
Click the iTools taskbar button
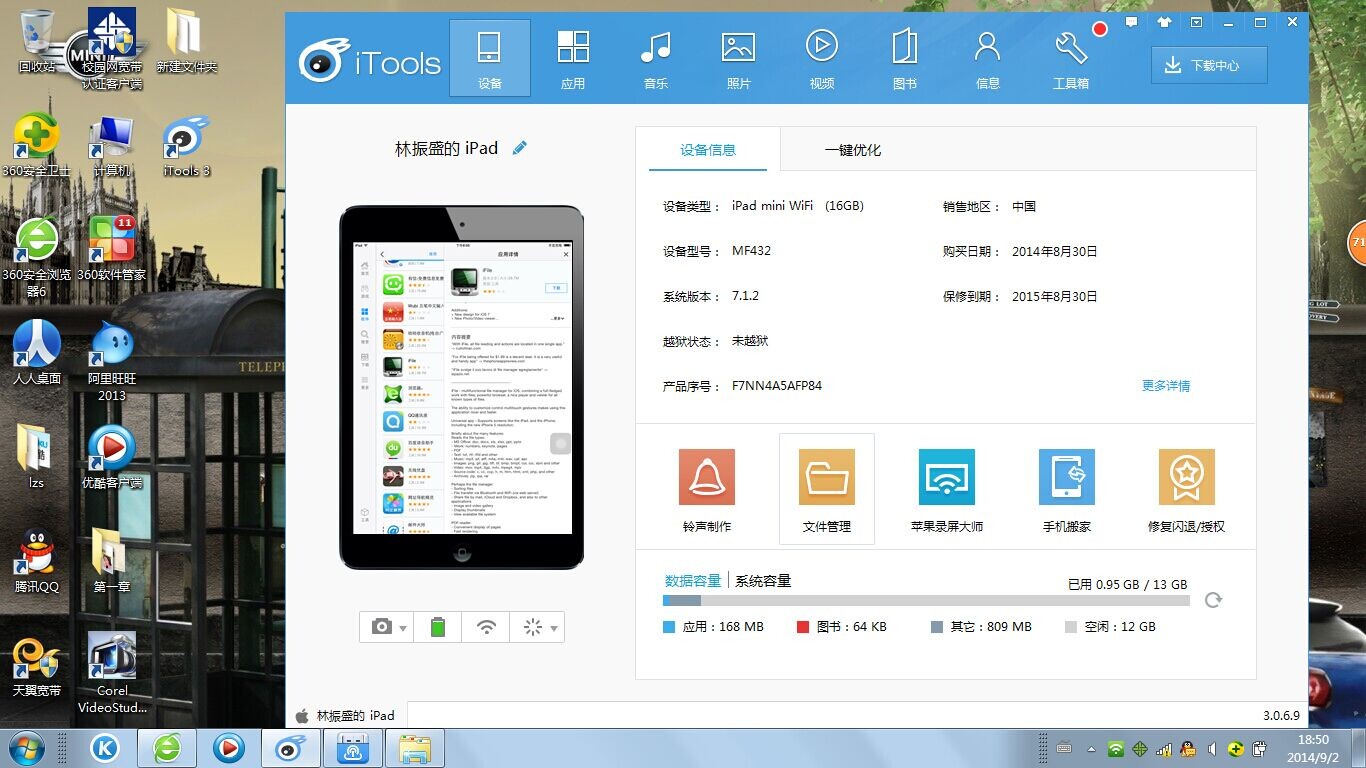point(291,748)
